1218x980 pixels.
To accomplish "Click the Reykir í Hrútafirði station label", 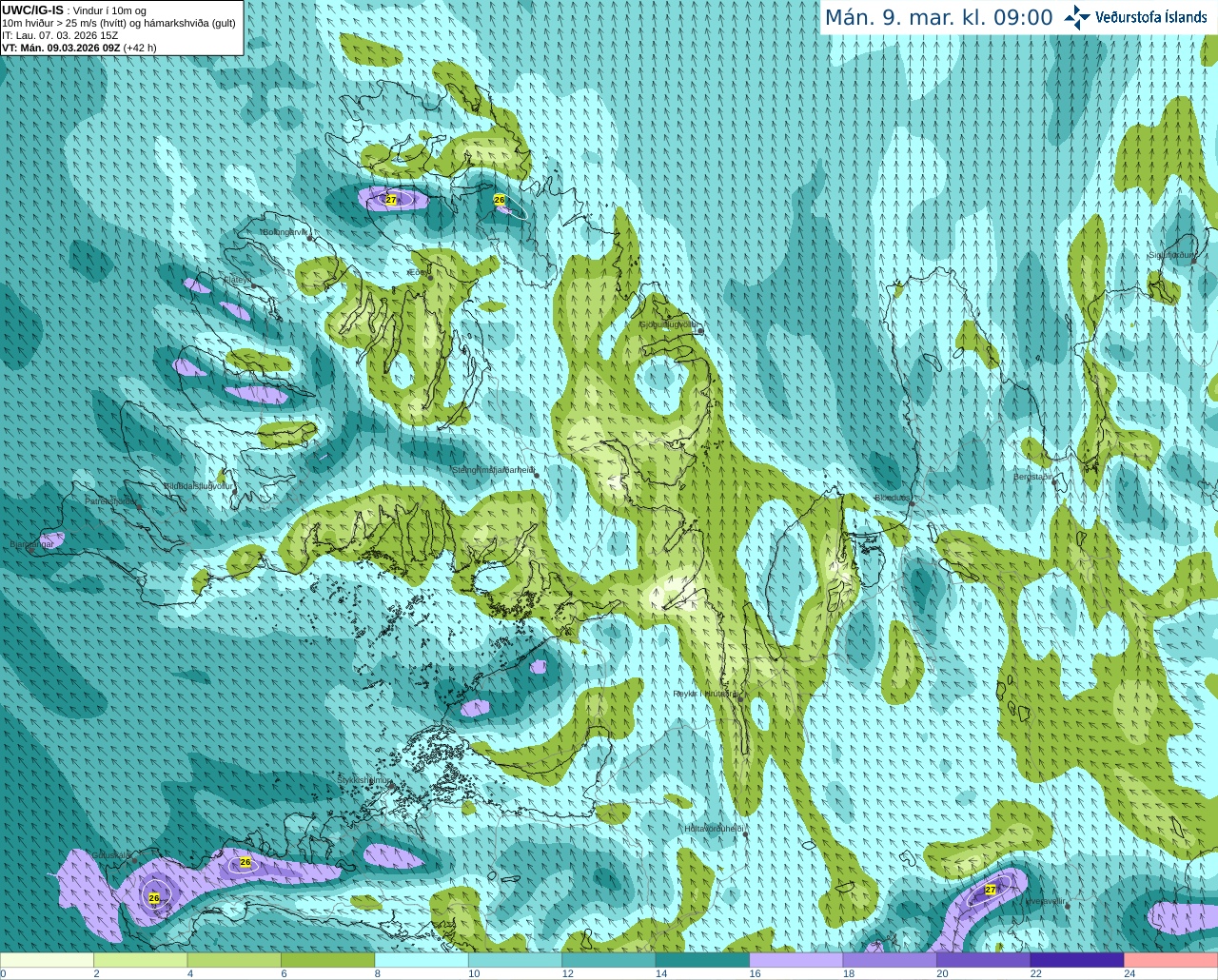I will (705, 695).
